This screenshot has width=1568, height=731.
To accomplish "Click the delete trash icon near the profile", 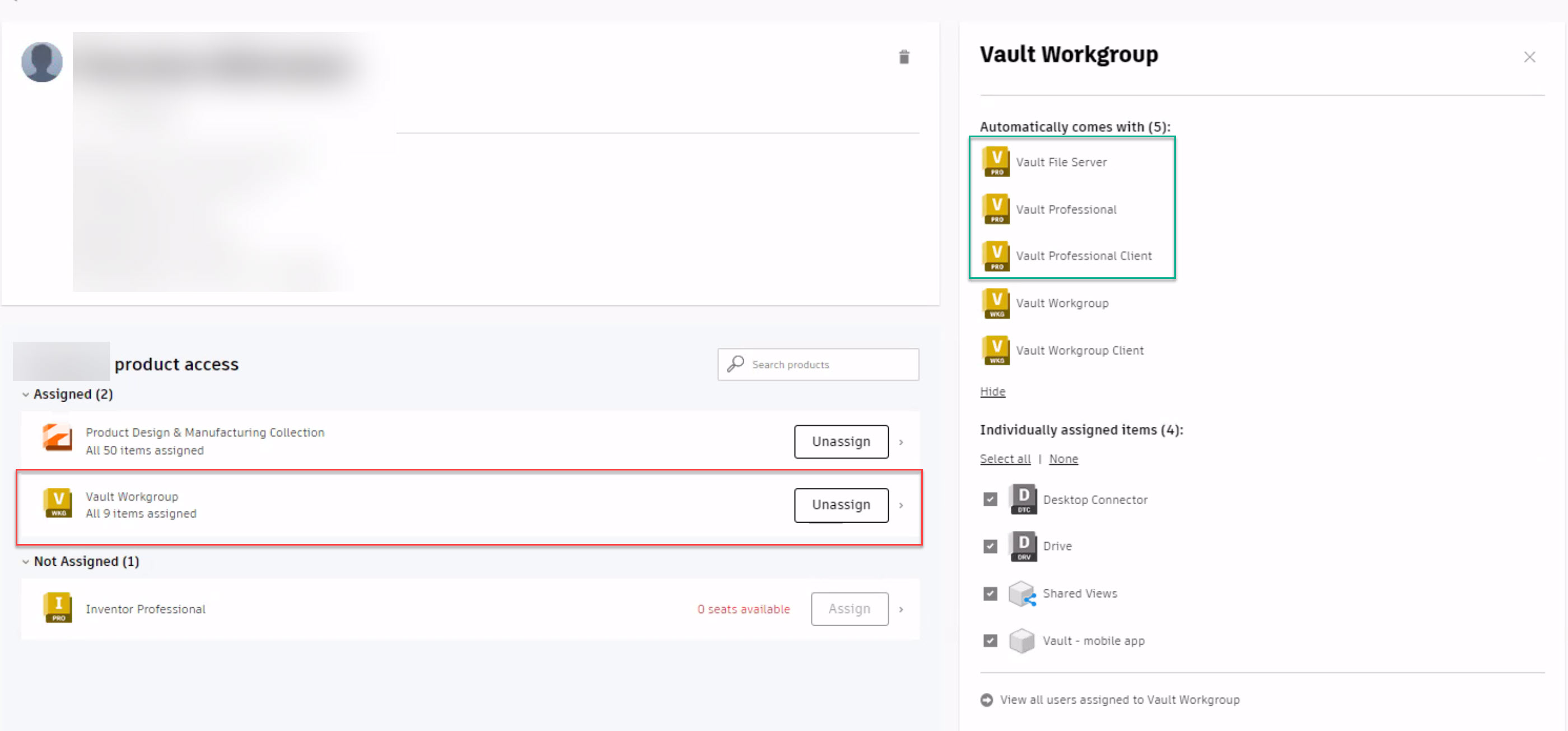I will point(904,57).
